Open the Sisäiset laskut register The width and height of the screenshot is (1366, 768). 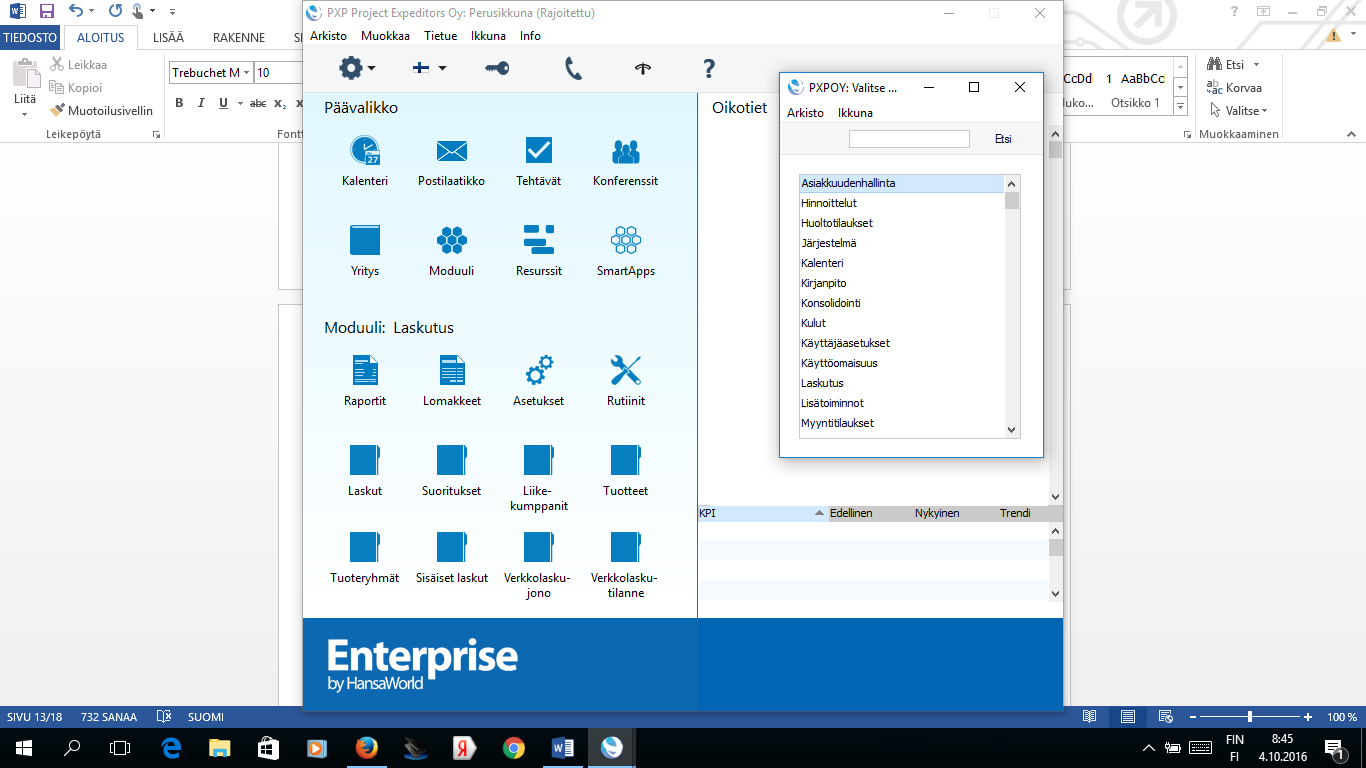[452, 547]
